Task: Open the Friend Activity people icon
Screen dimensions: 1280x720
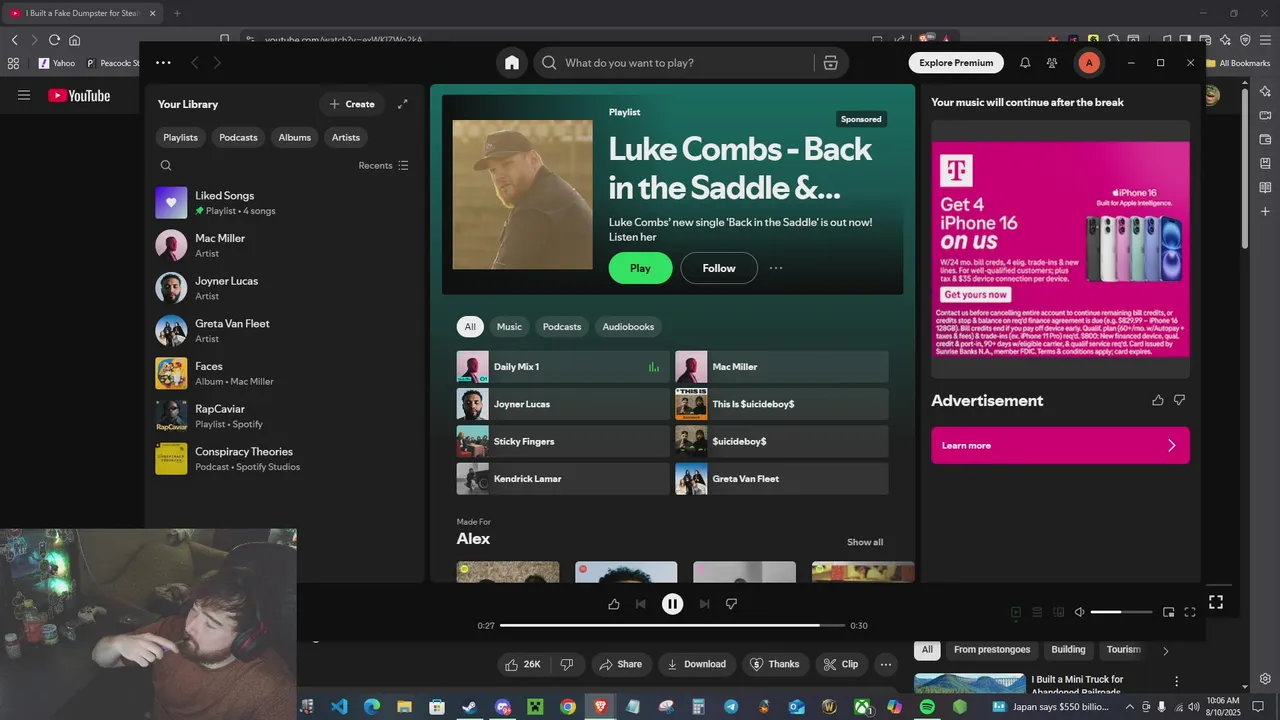Action: (x=1052, y=63)
